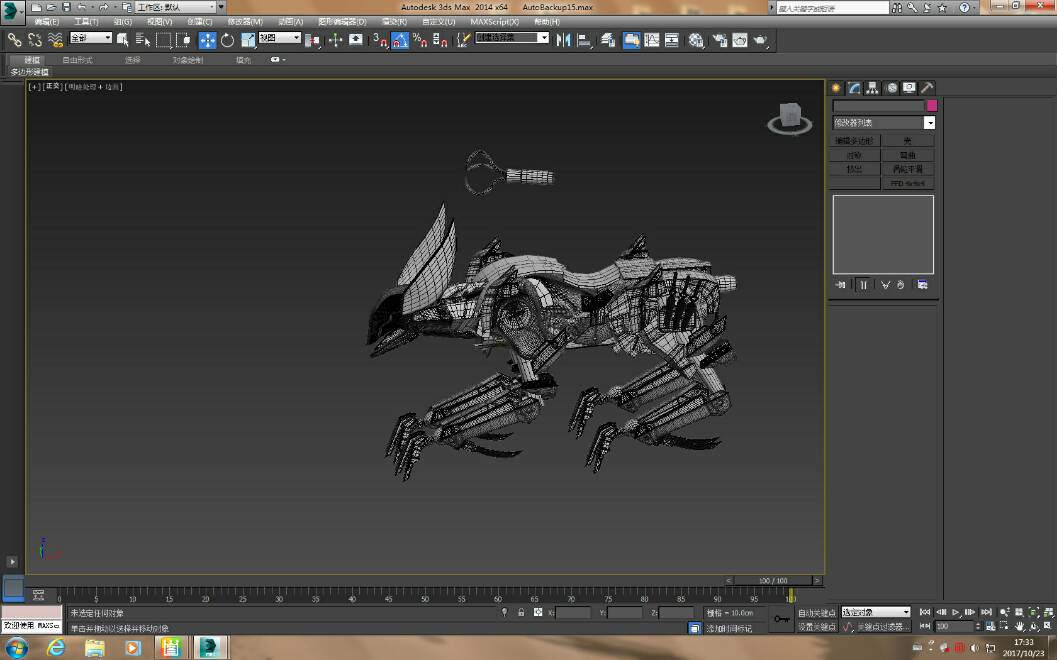The width and height of the screenshot is (1057, 660).
Task: Open the Hierarchy command panel tab
Action: coord(873,88)
